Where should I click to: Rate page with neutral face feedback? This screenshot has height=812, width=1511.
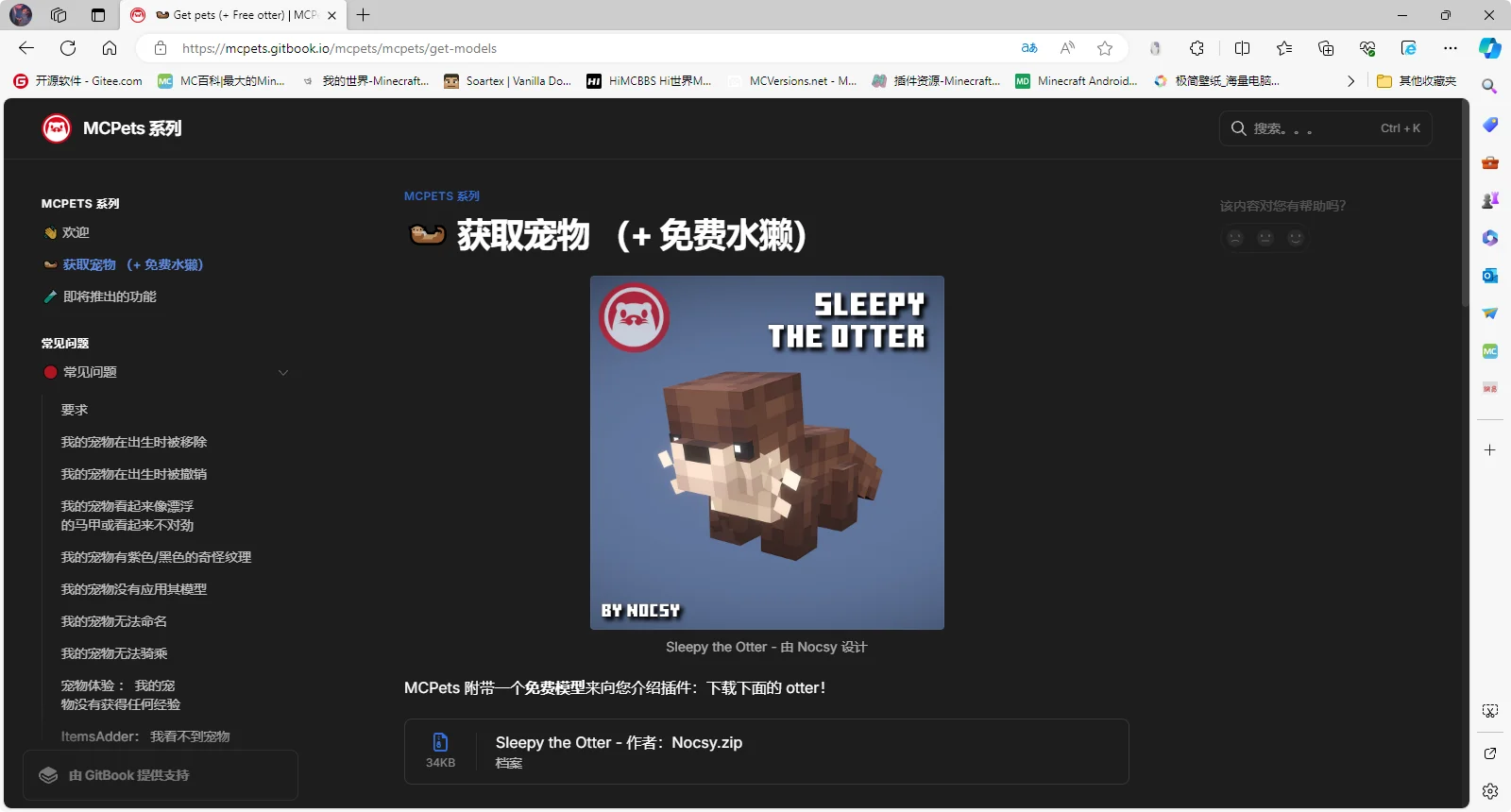coord(1265,238)
